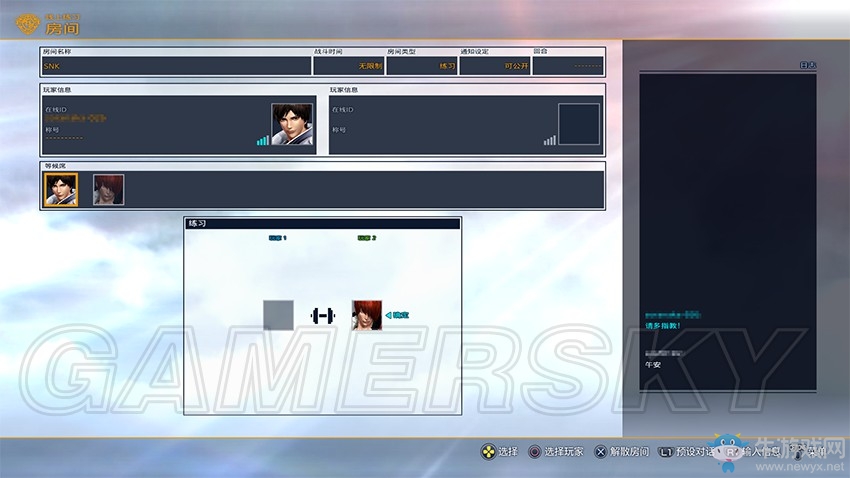Click the 解散房间 disband room label
The image size is (850, 478).
click(x=629, y=451)
